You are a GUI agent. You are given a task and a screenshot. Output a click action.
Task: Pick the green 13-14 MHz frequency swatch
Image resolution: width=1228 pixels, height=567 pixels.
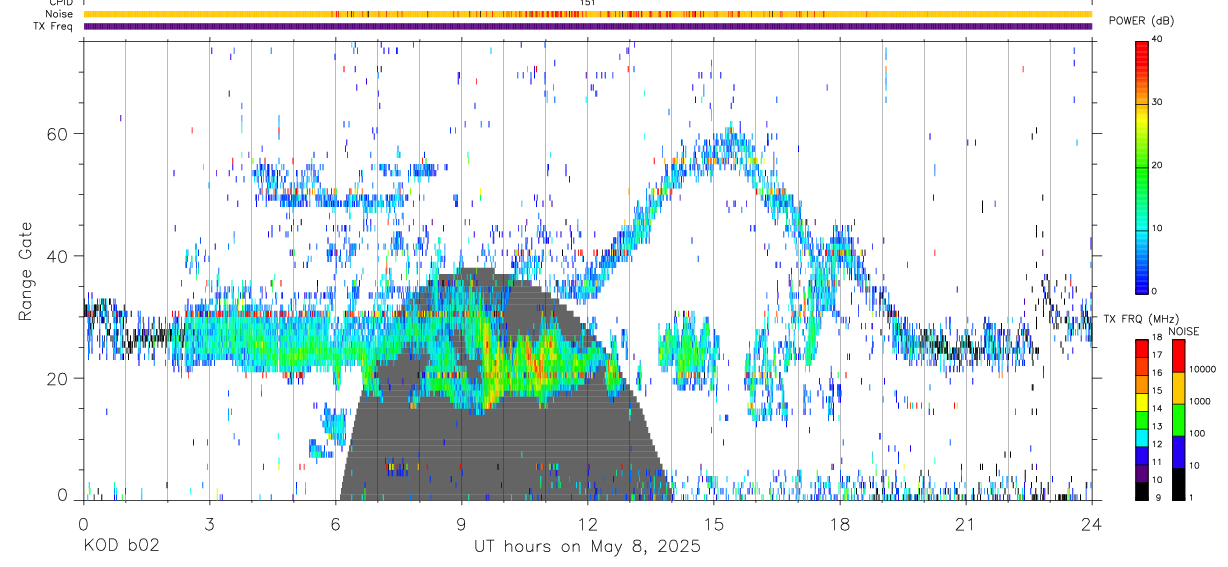(1142, 420)
